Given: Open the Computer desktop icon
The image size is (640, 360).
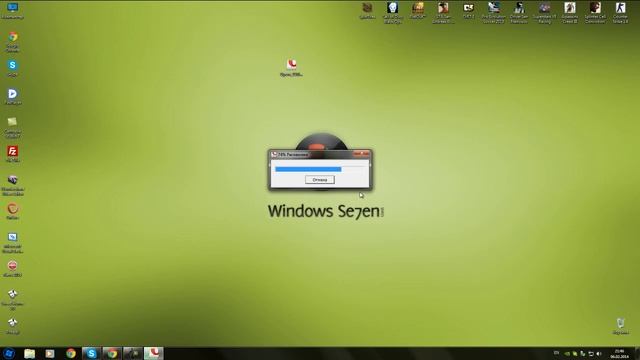Looking at the screenshot, I should click(x=12, y=11).
